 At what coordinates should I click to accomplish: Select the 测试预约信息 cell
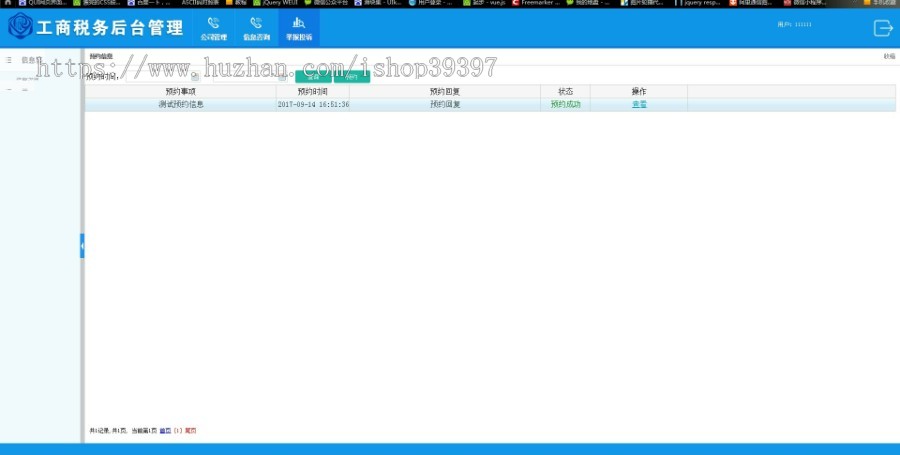[181, 104]
